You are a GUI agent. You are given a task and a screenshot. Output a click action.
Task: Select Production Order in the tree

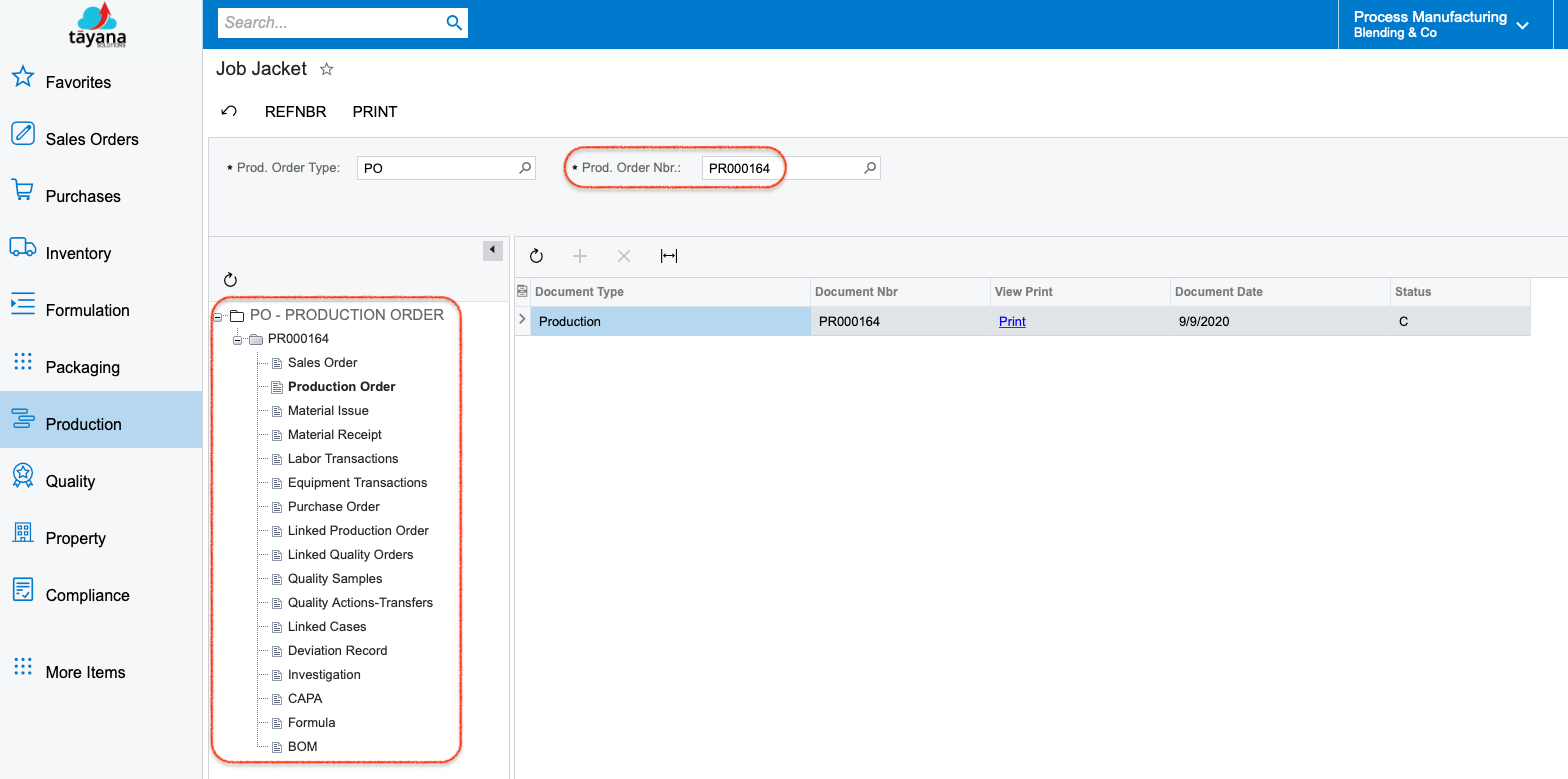341,387
